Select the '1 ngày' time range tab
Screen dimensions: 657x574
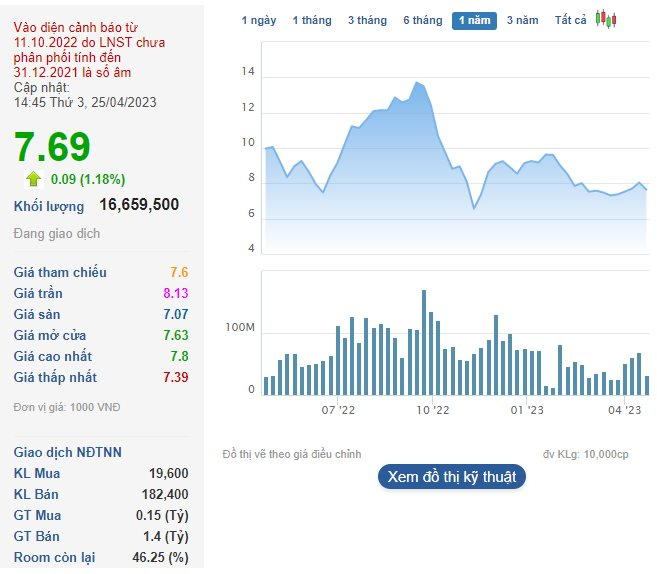click(259, 21)
